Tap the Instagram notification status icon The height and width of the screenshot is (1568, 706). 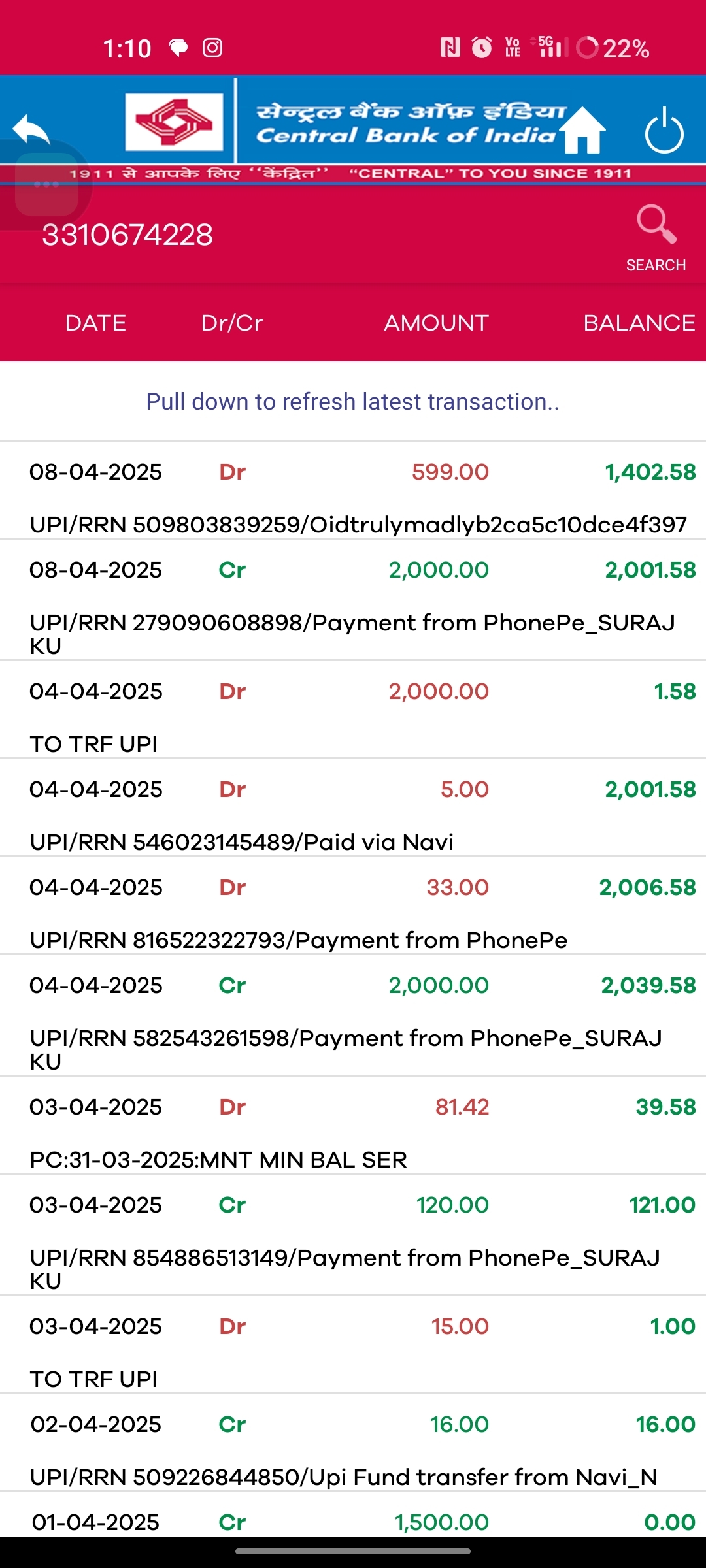point(212,48)
